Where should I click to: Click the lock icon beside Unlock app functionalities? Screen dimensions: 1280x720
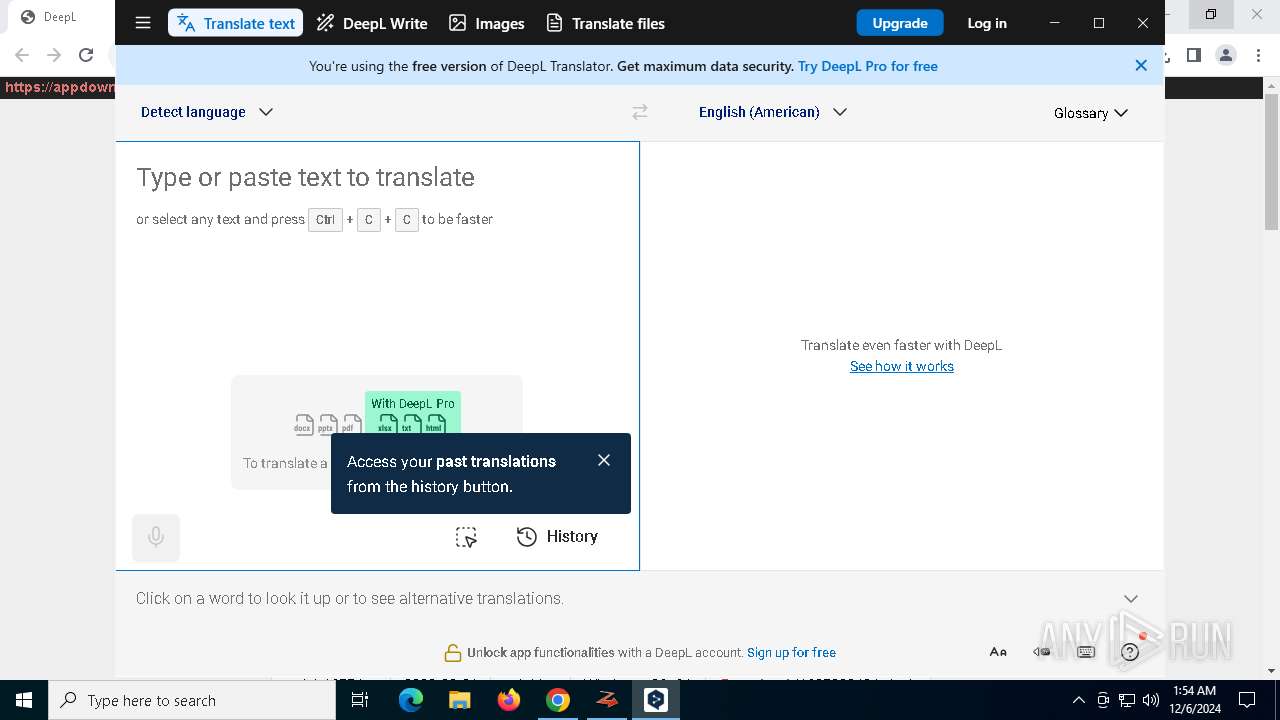coord(453,652)
